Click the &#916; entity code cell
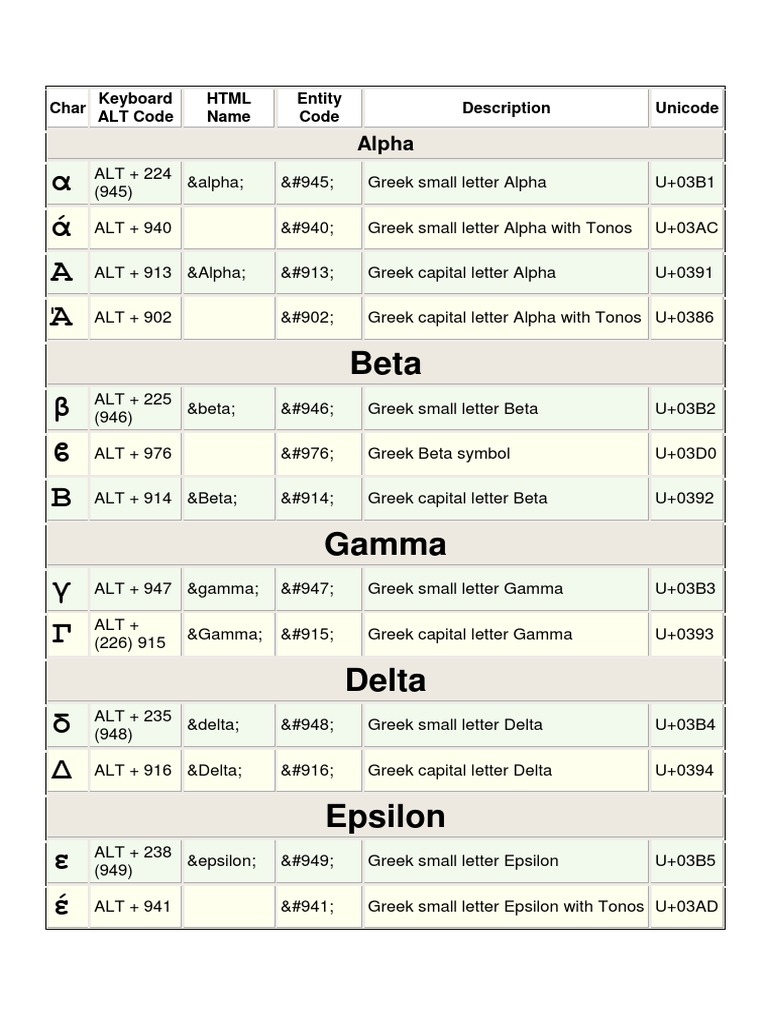This screenshot has width=768, height=1024. [x=307, y=770]
